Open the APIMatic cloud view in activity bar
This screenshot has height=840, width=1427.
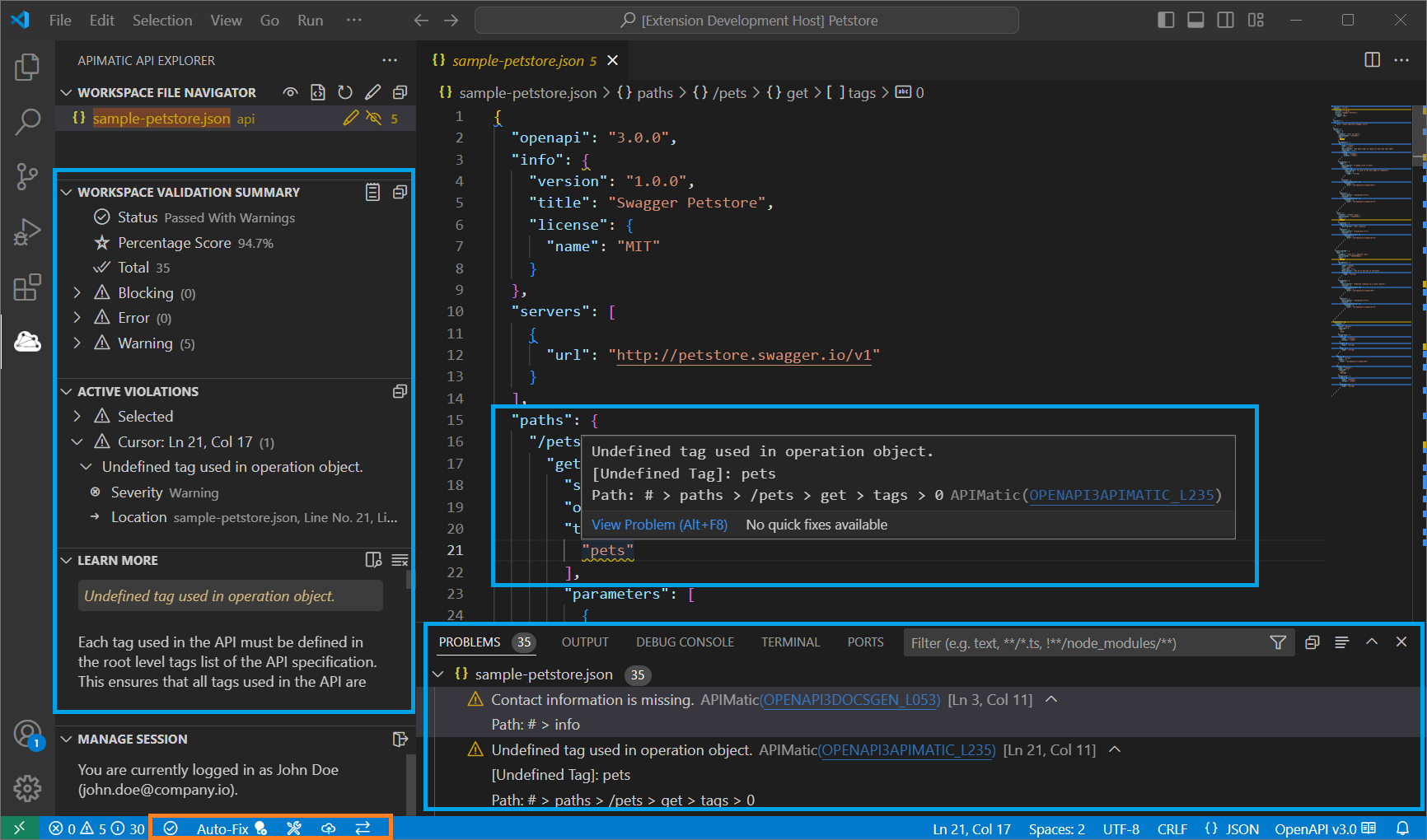pyautogui.click(x=27, y=341)
